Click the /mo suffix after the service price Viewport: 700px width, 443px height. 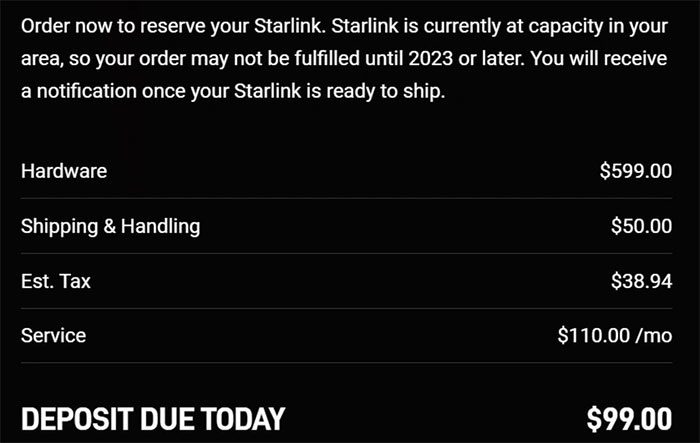point(654,335)
